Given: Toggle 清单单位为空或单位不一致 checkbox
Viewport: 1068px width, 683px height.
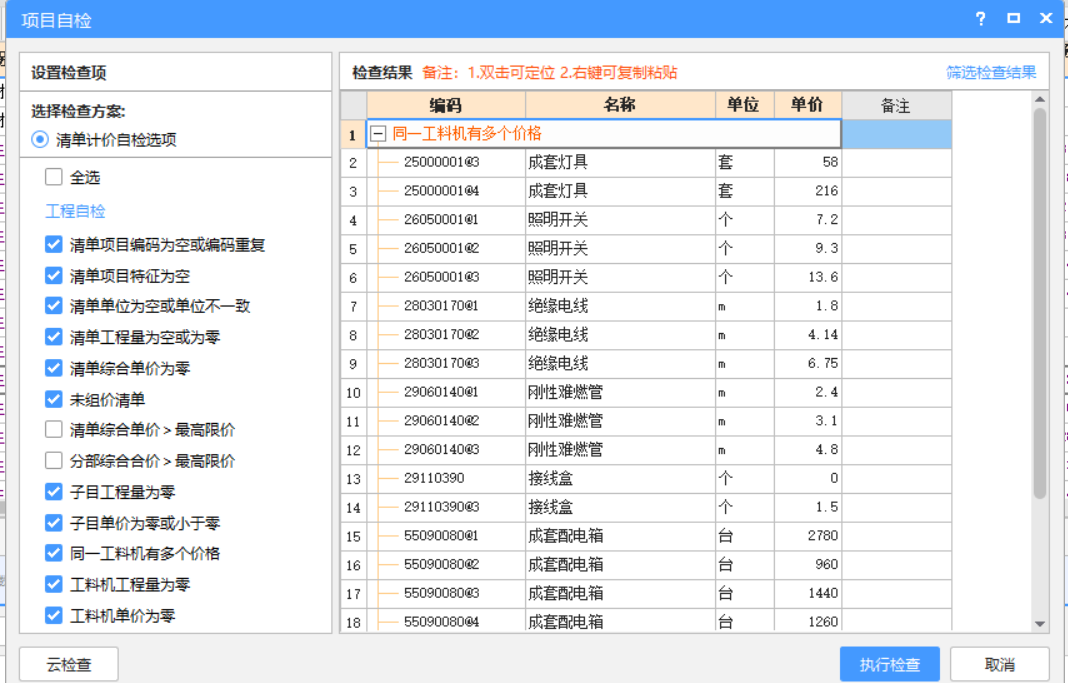Looking at the screenshot, I should coord(54,306).
